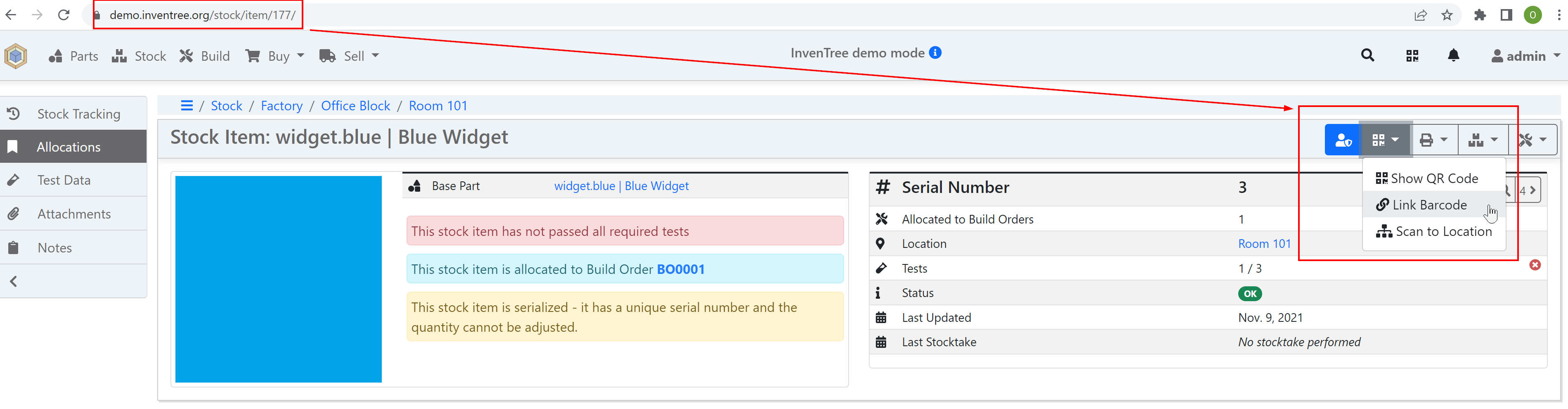Click the demo mode info icon
The image size is (1568, 409).
click(935, 53)
